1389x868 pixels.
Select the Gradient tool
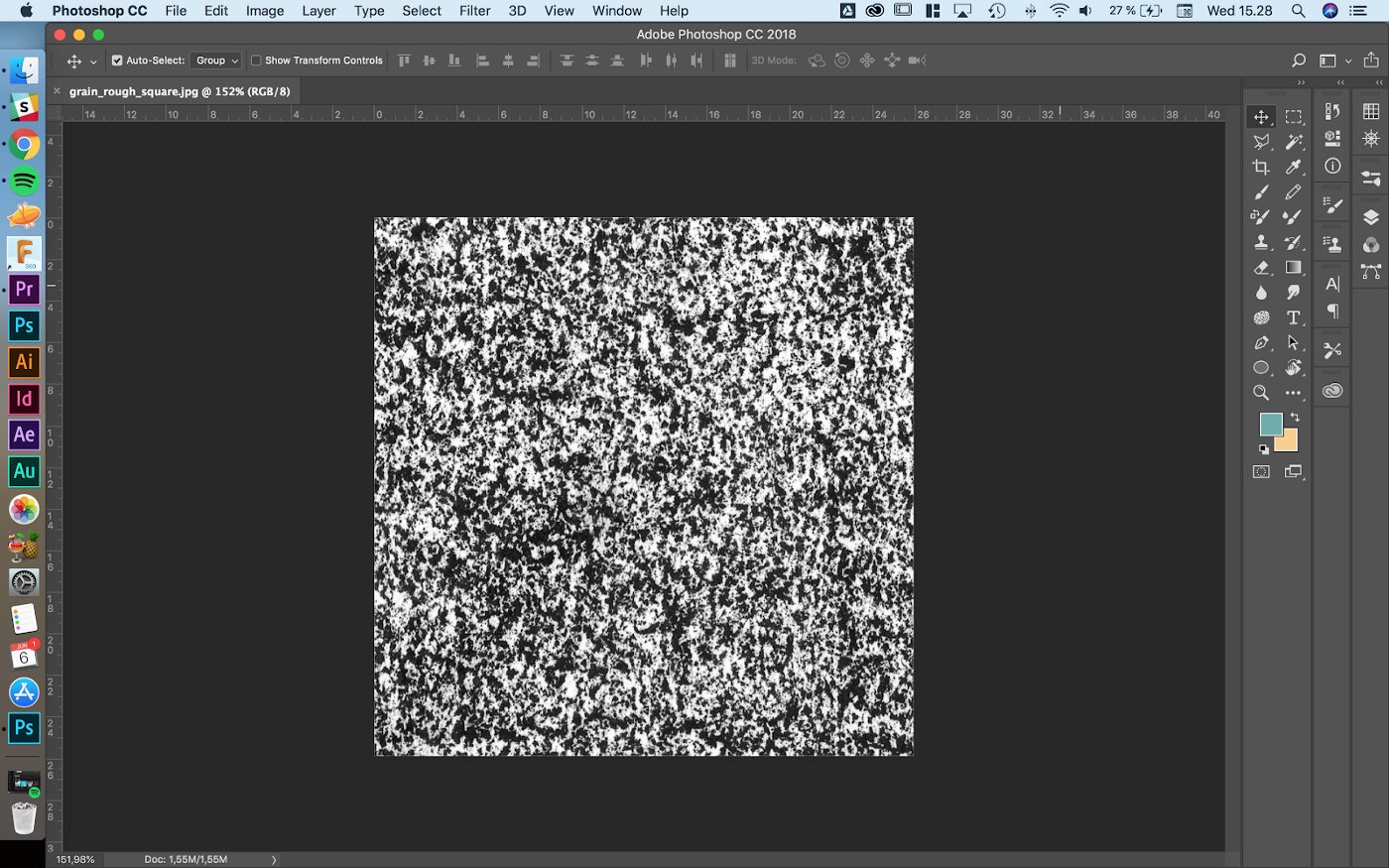(x=1293, y=268)
